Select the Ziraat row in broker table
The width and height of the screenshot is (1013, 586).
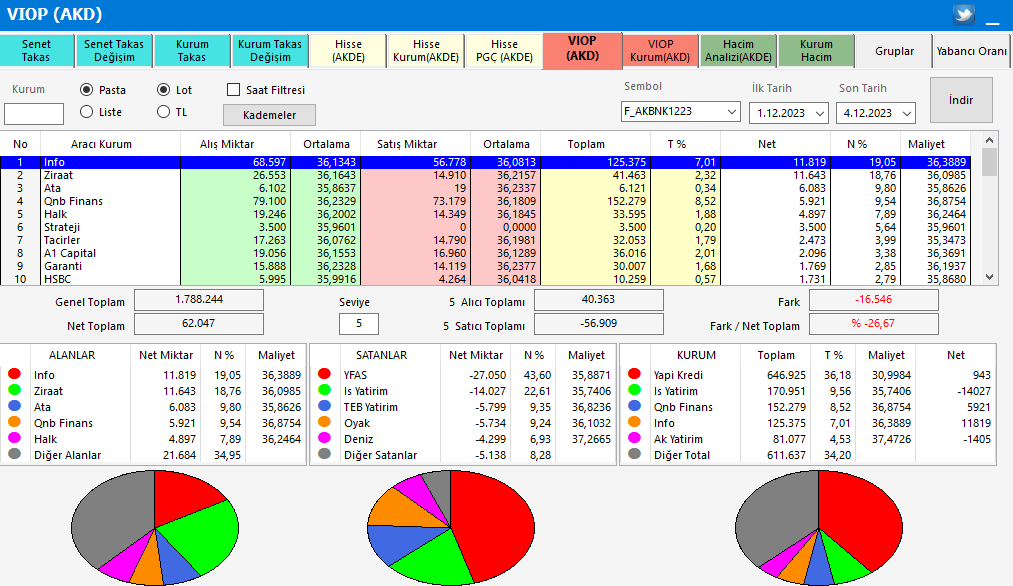[x=485, y=175]
